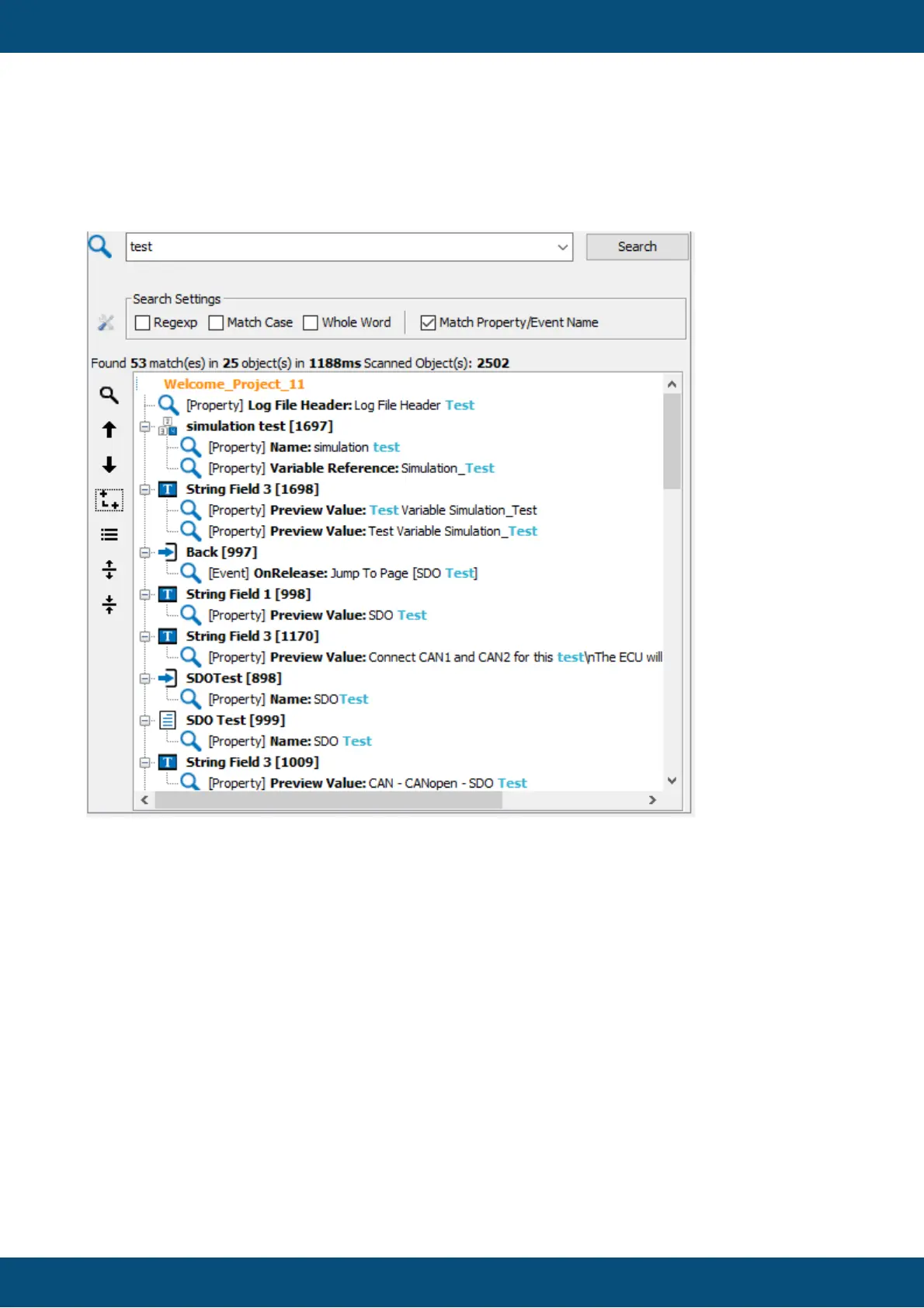The width and height of the screenshot is (924, 1308).
Task: Uncheck Match Property/Event Name
Action: coord(428,322)
